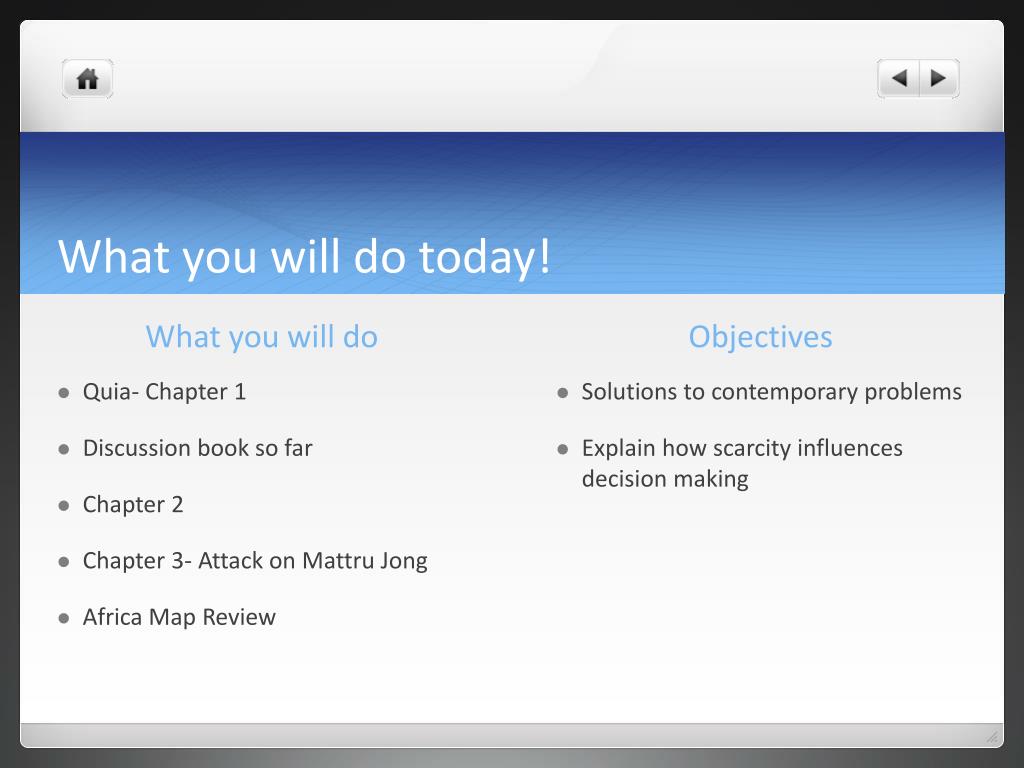The width and height of the screenshot is (1024, 768).
Task: Advance to next slide with right arrow
Action: point(939,79)
